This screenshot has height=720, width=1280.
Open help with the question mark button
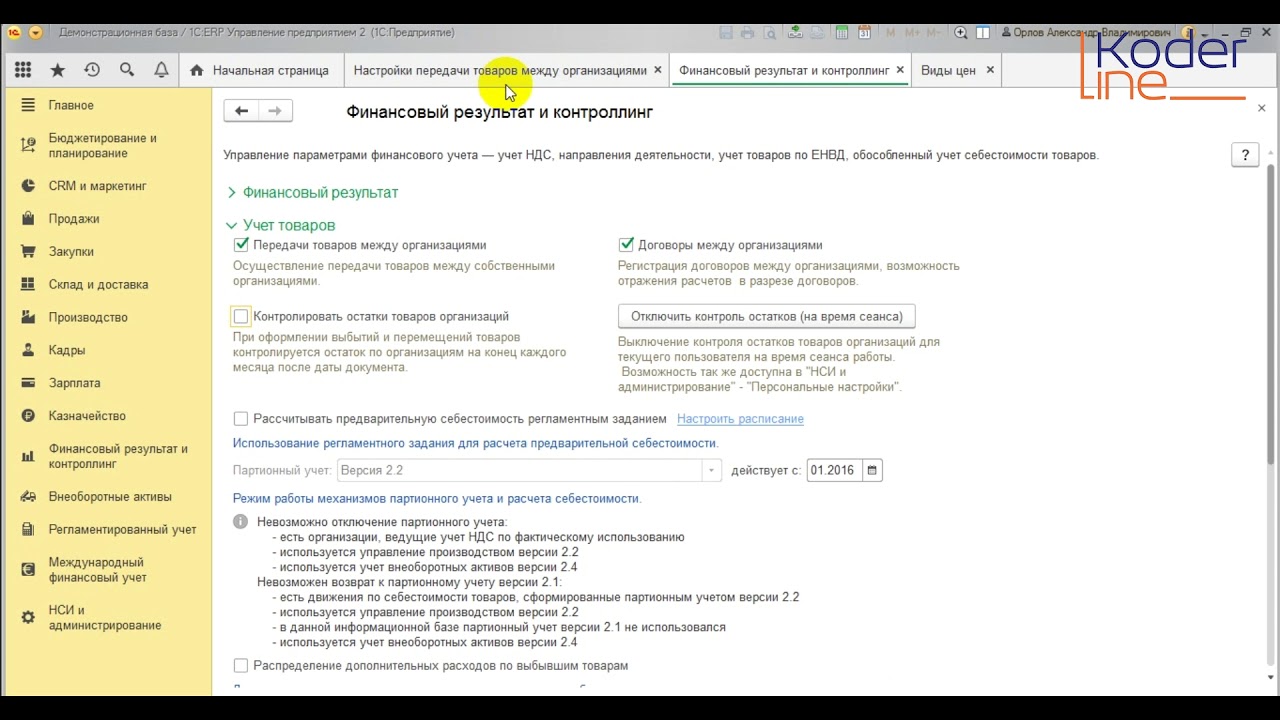click(1245, 155)
